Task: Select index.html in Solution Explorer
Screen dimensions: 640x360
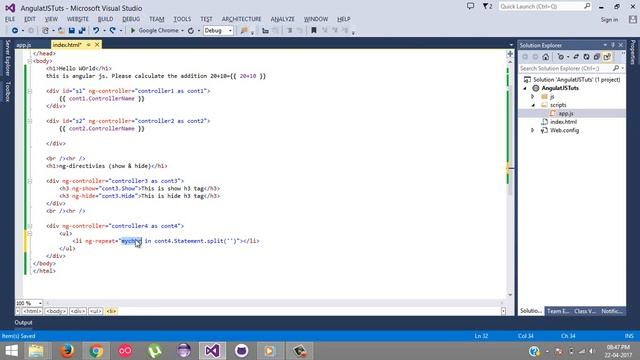Action: tap(563, 122)
